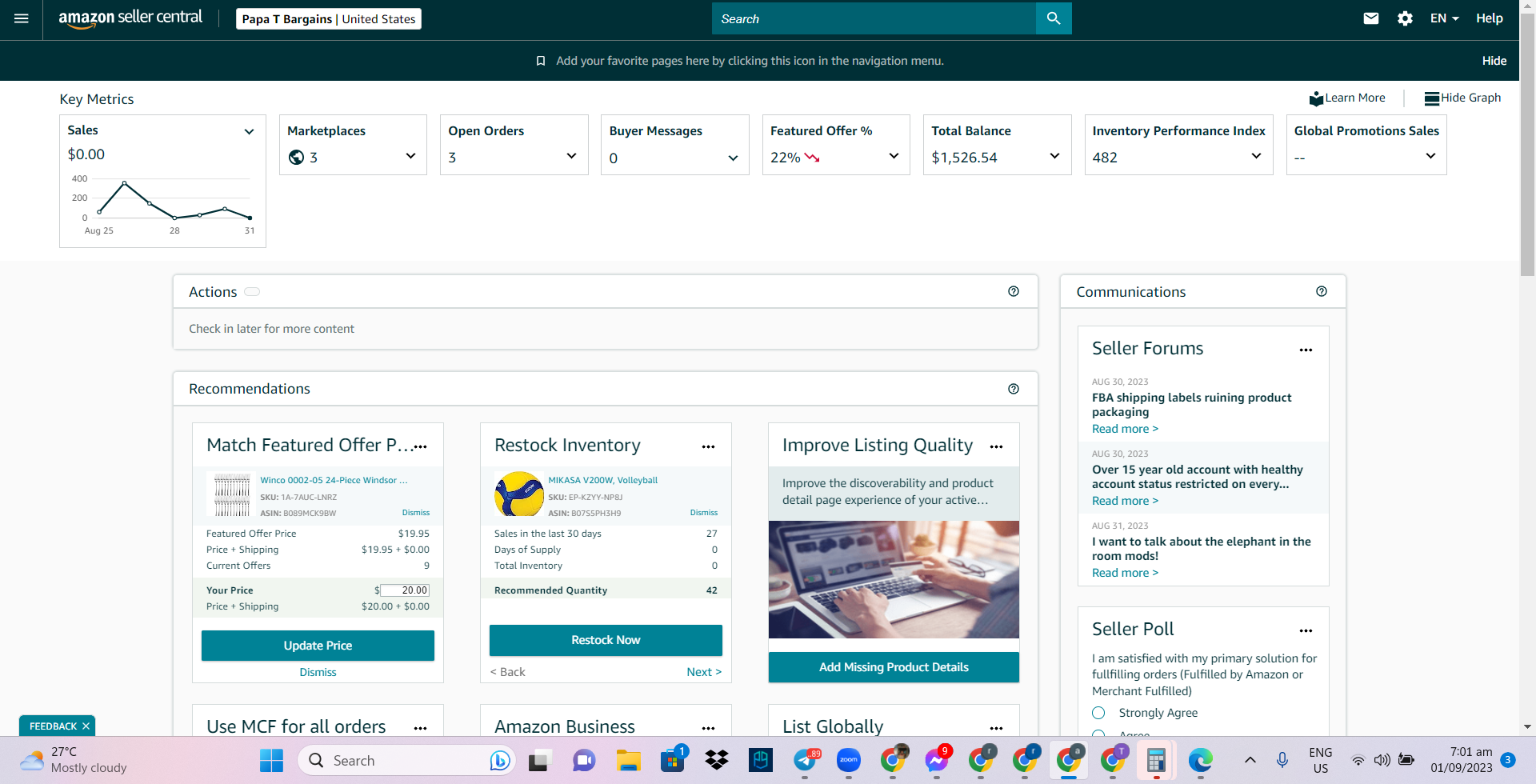The image size is (1536, 784).
Task: Go to Next restock recommendation
Action: click(704, 672)
